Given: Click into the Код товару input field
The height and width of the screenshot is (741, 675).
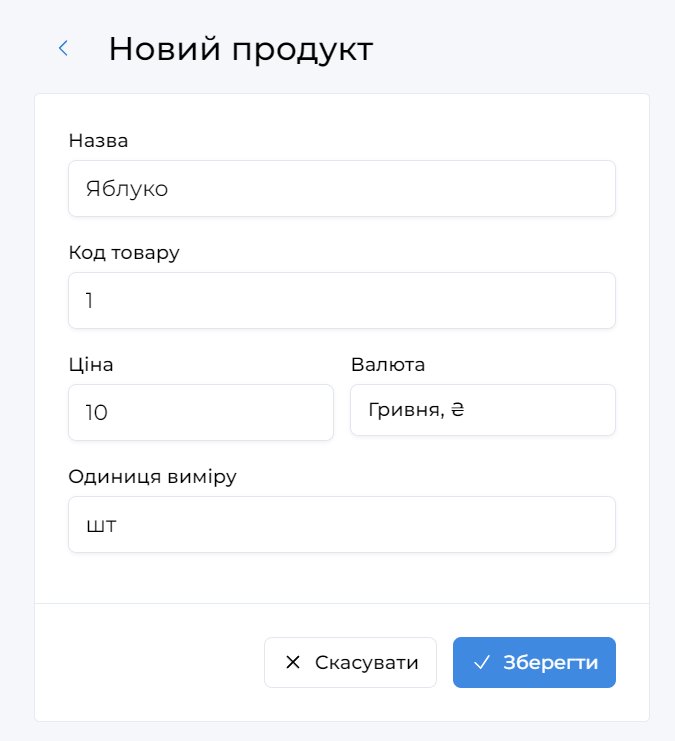Looking at the screenshot, I should coord(341,300).
